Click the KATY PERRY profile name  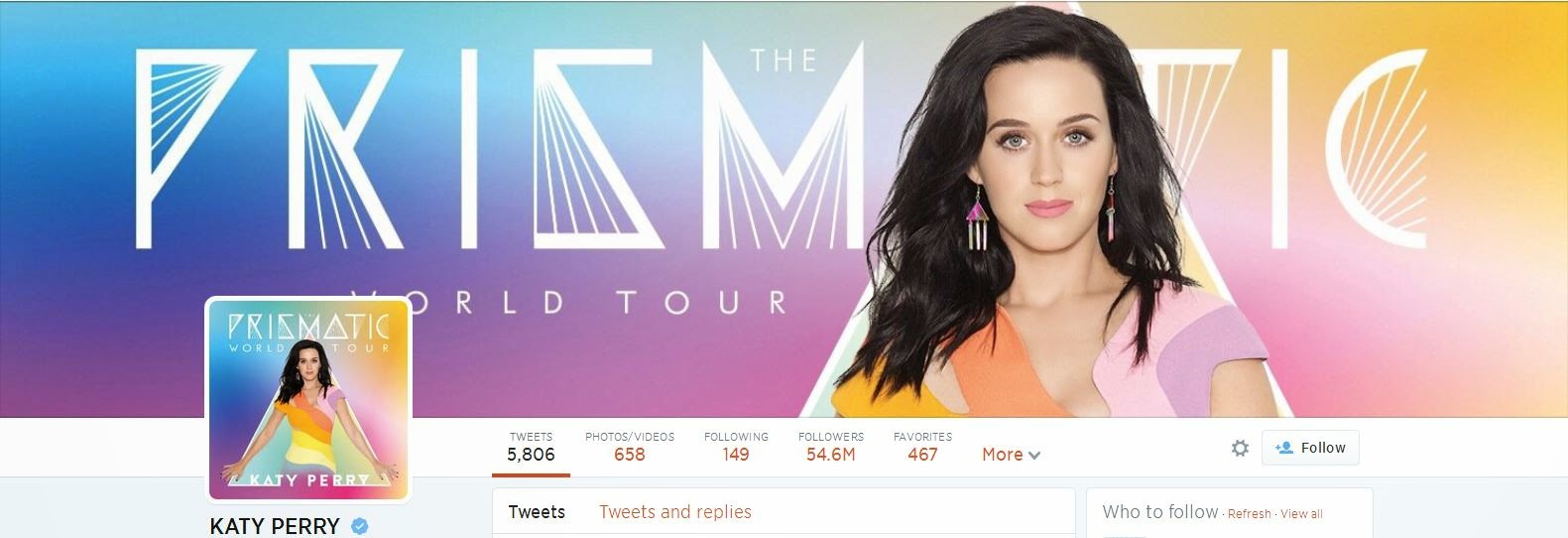pos(275,526)
